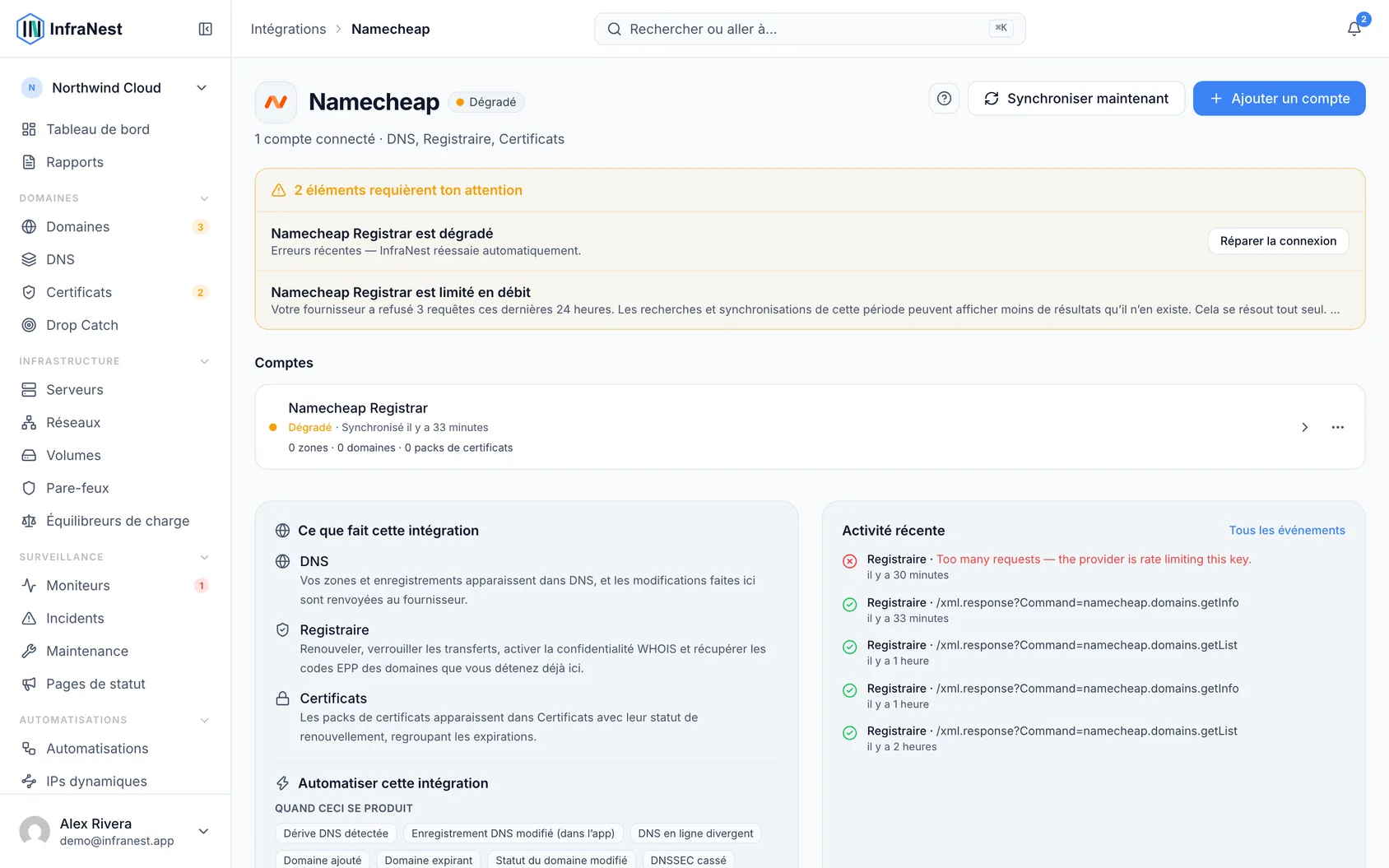Collapse the INFRASTRUCTURE sidebar section
Image resolution: width=1389 pixels, height=868 pixels.
[x=205, y=361]
